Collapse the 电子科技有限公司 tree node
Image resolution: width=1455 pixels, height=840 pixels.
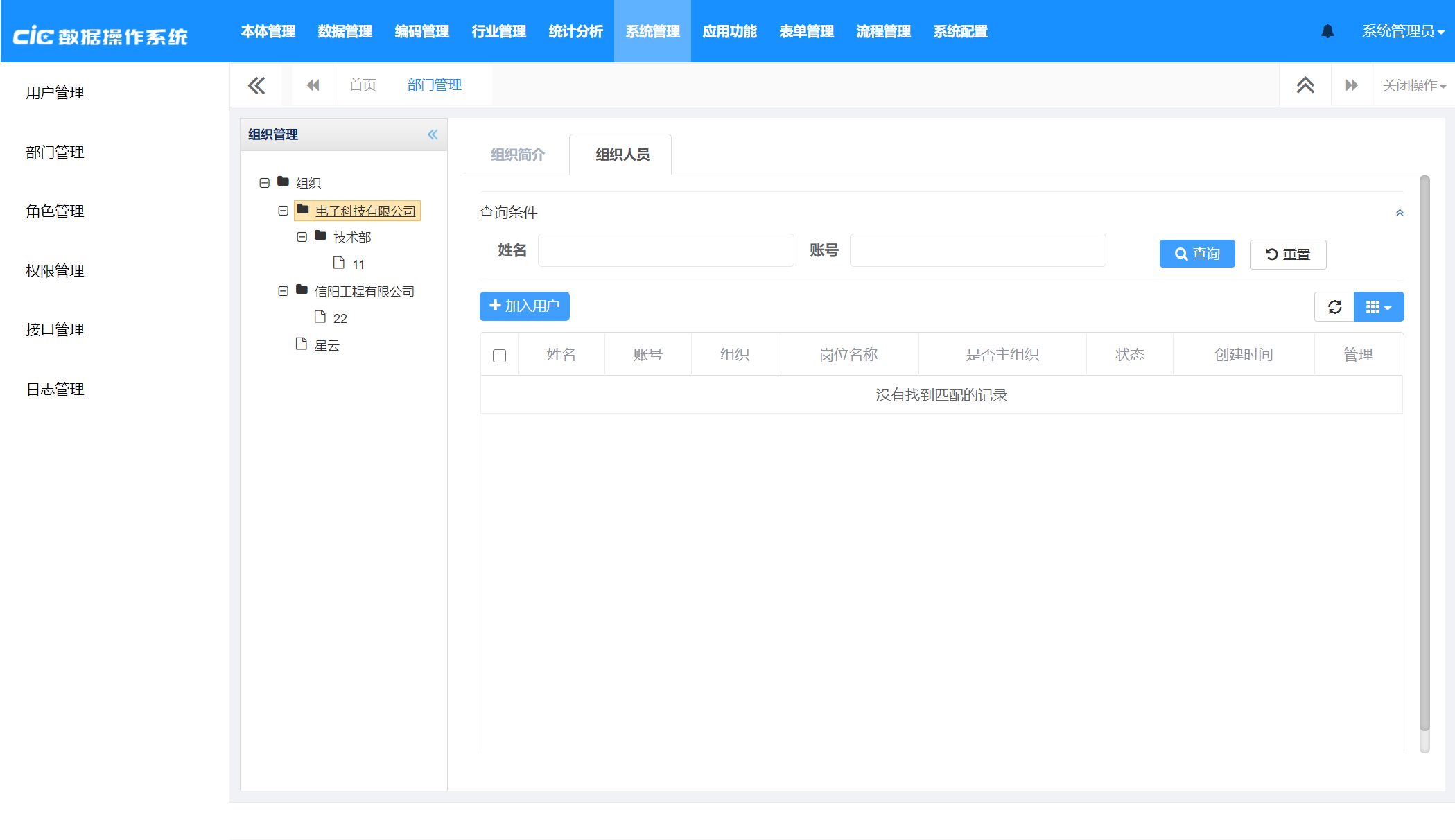(x=283, y=211)
